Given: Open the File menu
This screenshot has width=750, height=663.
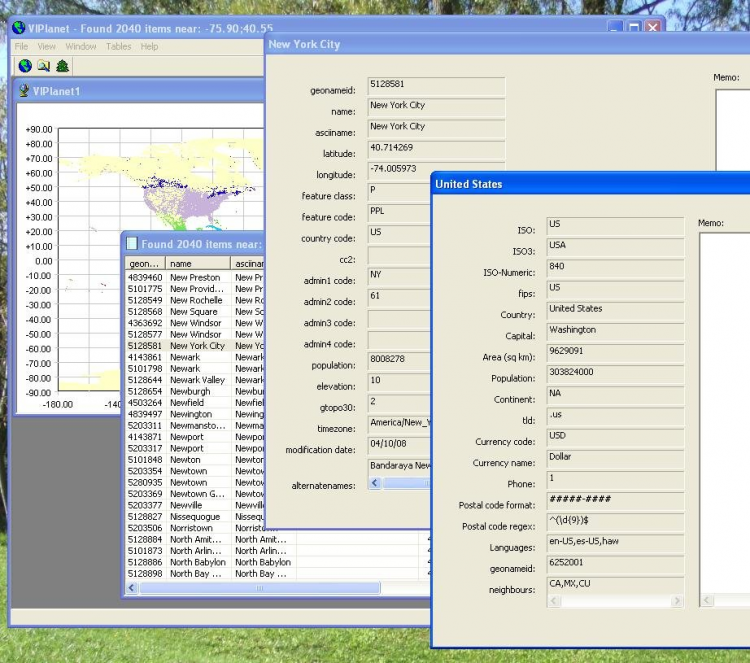Looking at the screenshot, I should 21,46.
